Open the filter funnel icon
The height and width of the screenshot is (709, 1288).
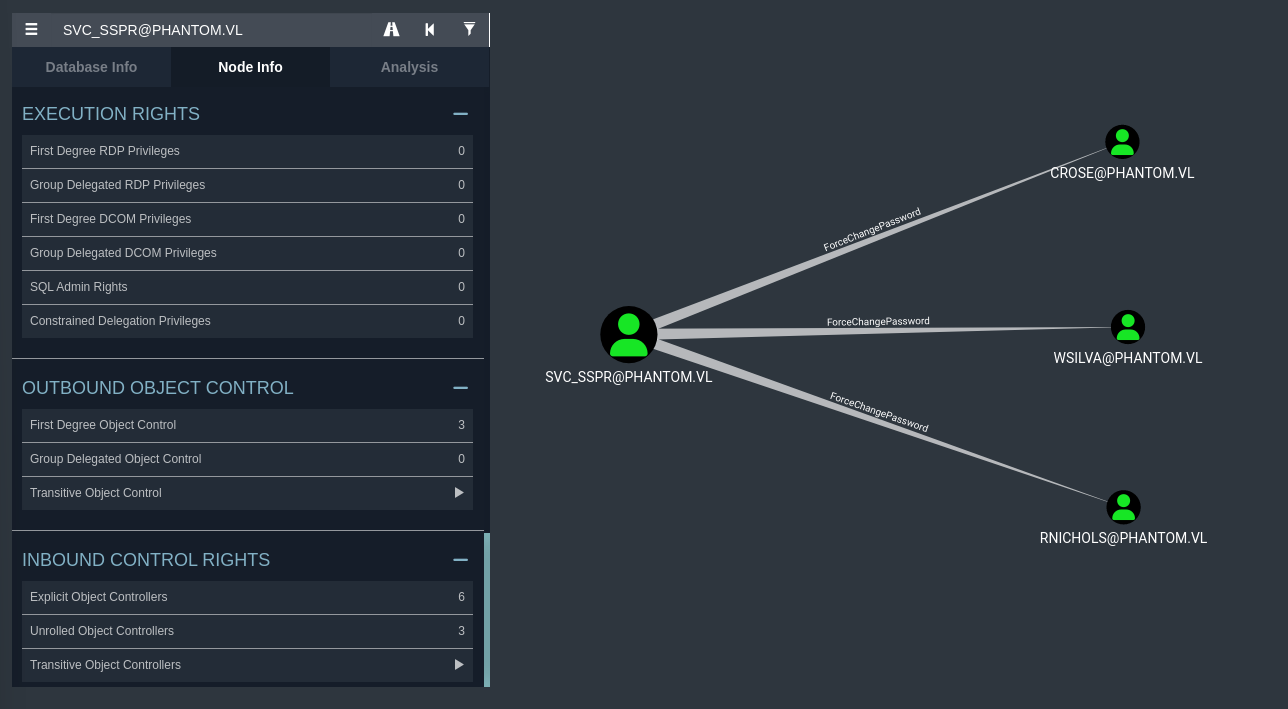pyautogui.click(x=469, y=30)
